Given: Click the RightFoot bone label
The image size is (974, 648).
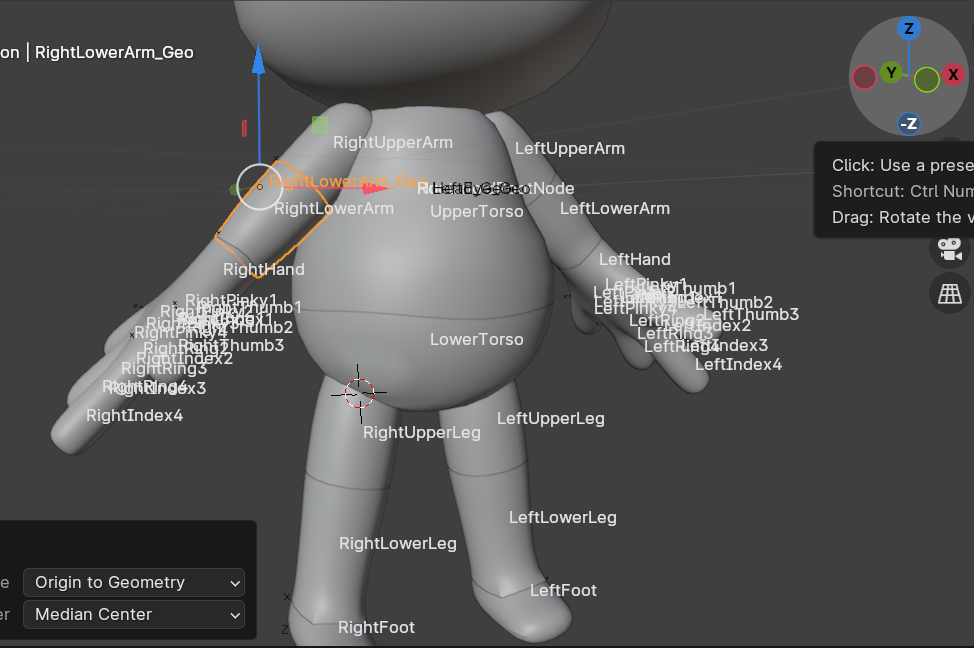Looking at the screenshot, I should [376, 627].
